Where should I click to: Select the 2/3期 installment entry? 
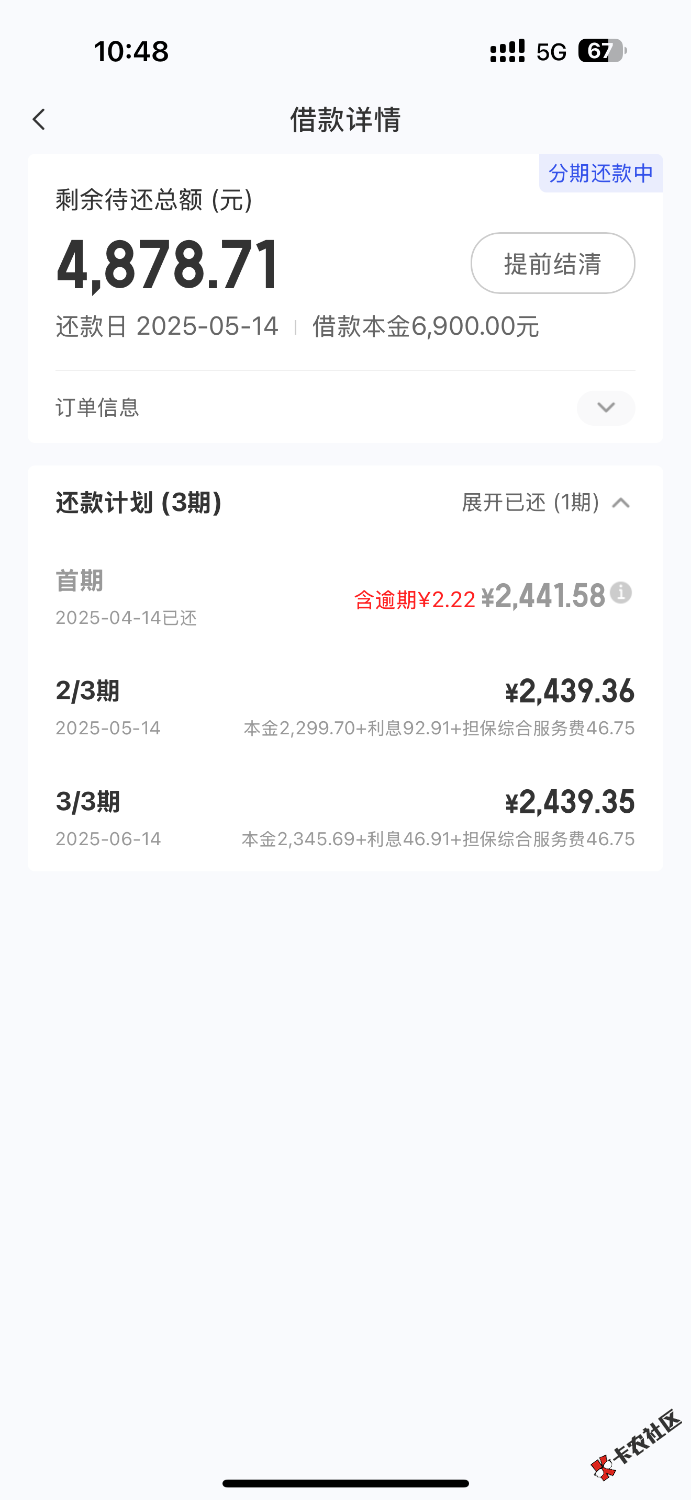coord(88,691)
